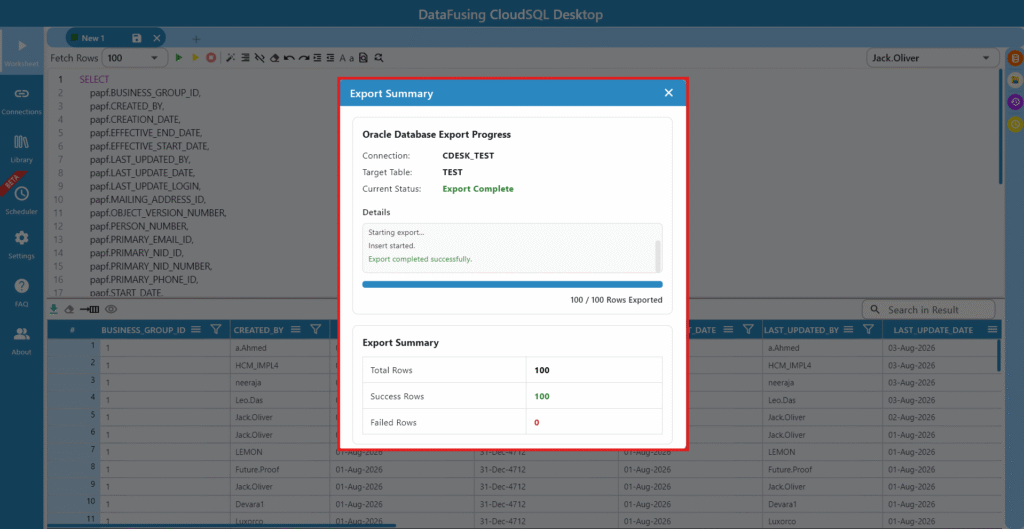This screenshot has height=529, width=1024.
Task: Add a new worksheet tab with plus
Action: (x=196, y=39)
